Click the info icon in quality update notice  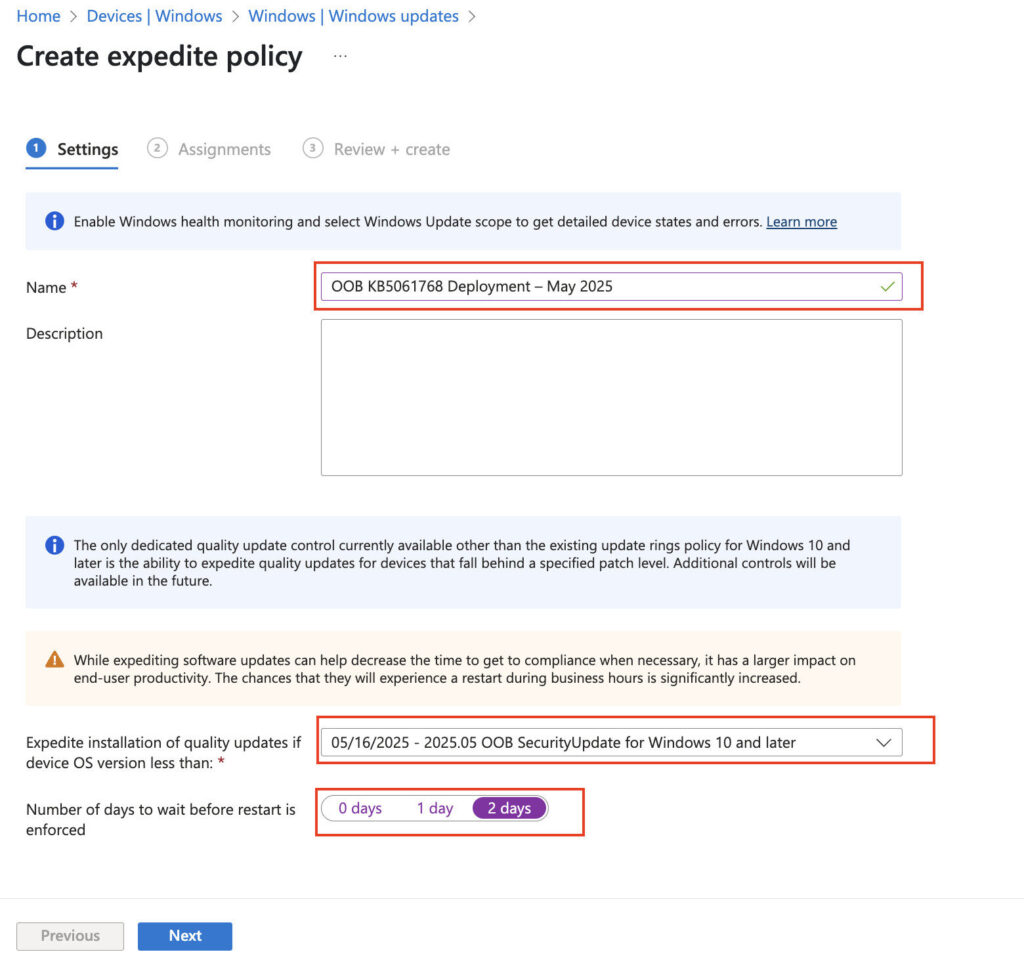[x=55, y=545]
